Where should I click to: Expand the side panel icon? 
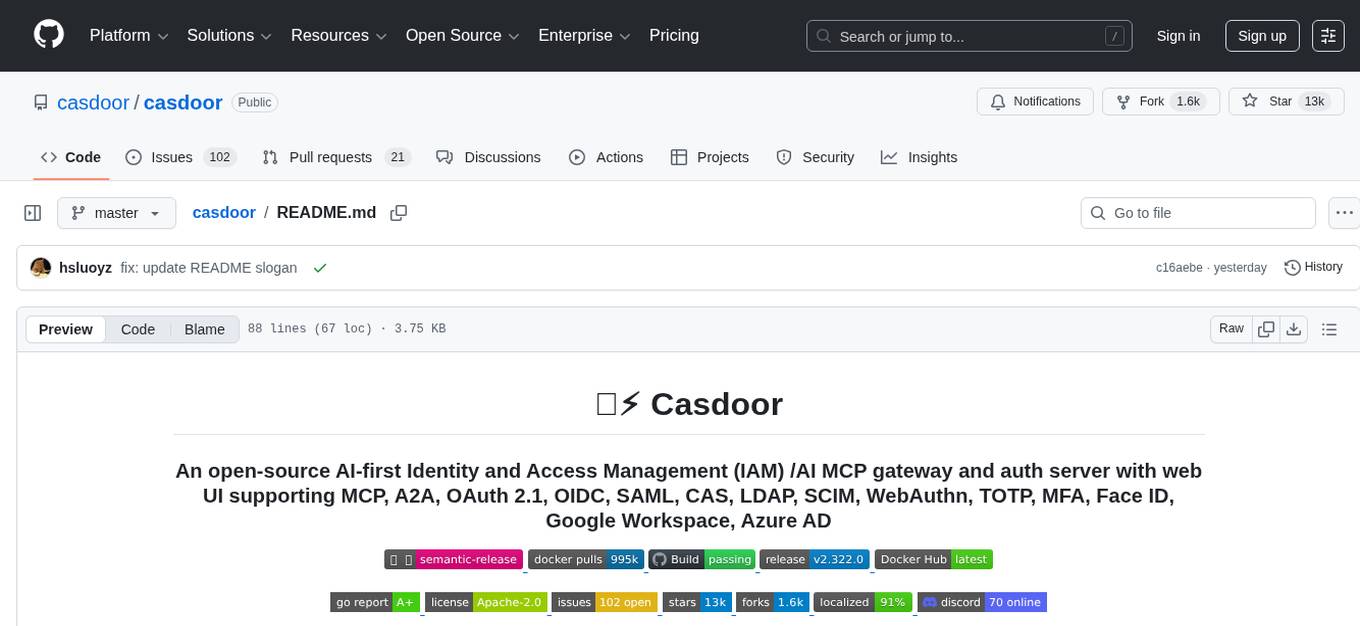pyautogui.click(x=32, y=212)
